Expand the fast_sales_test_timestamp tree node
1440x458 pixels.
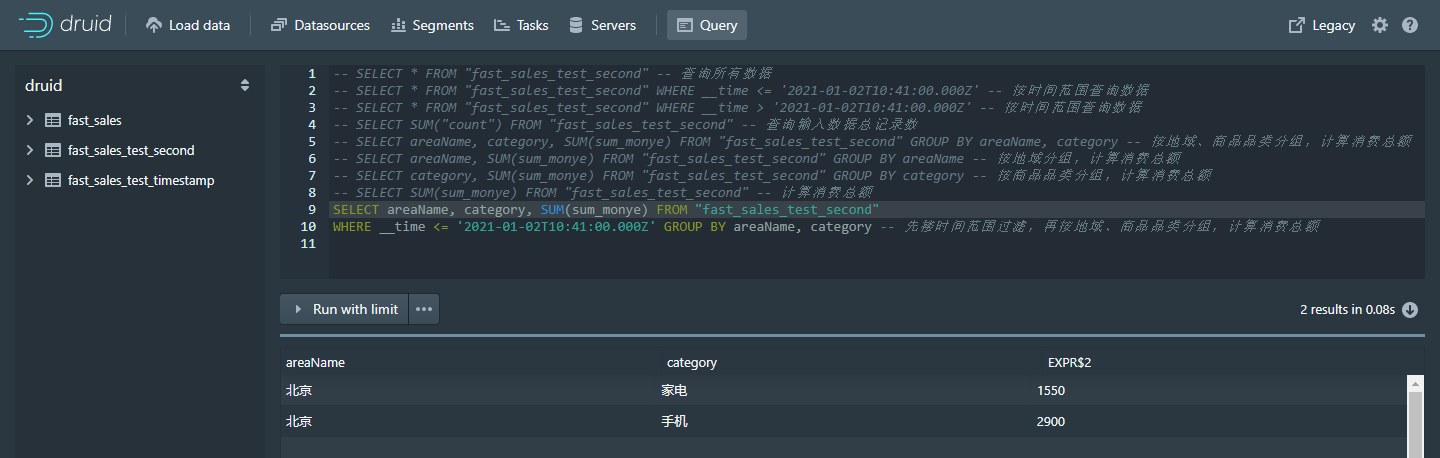(30, 181)
